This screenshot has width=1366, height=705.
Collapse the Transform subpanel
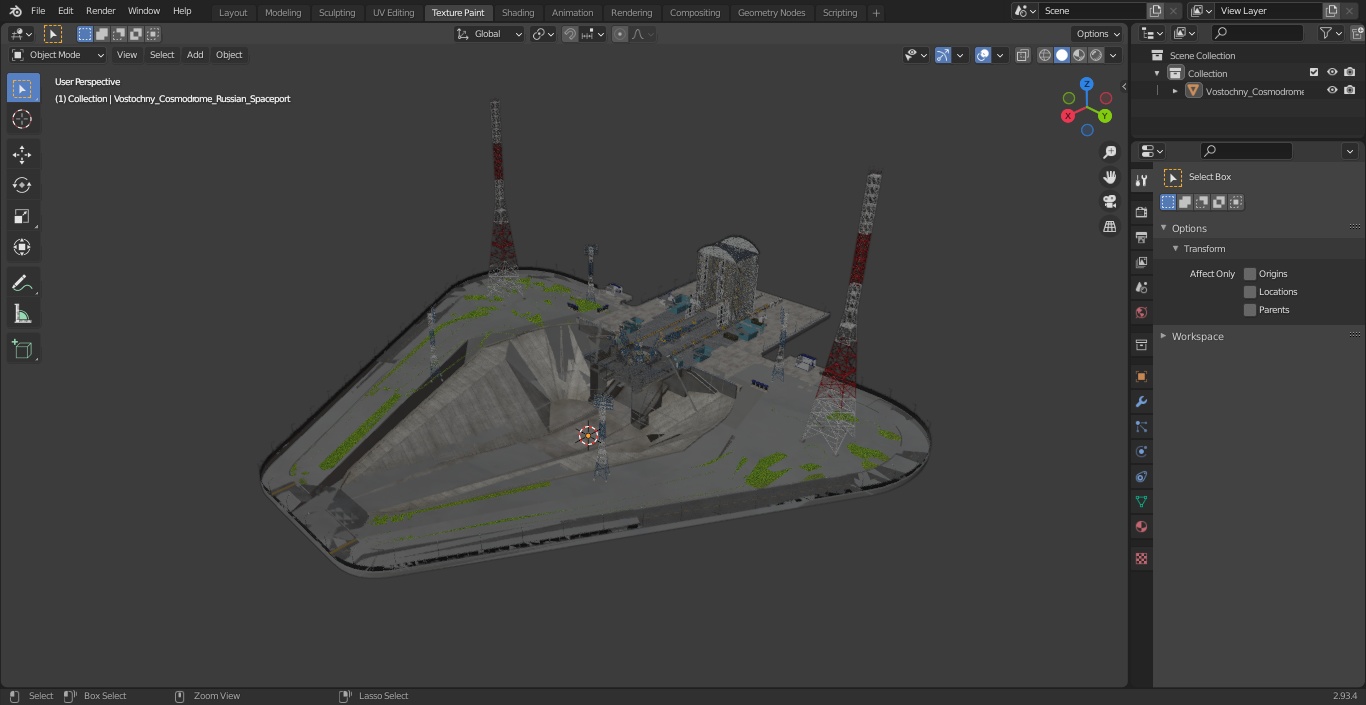(x=1176, y=248)
